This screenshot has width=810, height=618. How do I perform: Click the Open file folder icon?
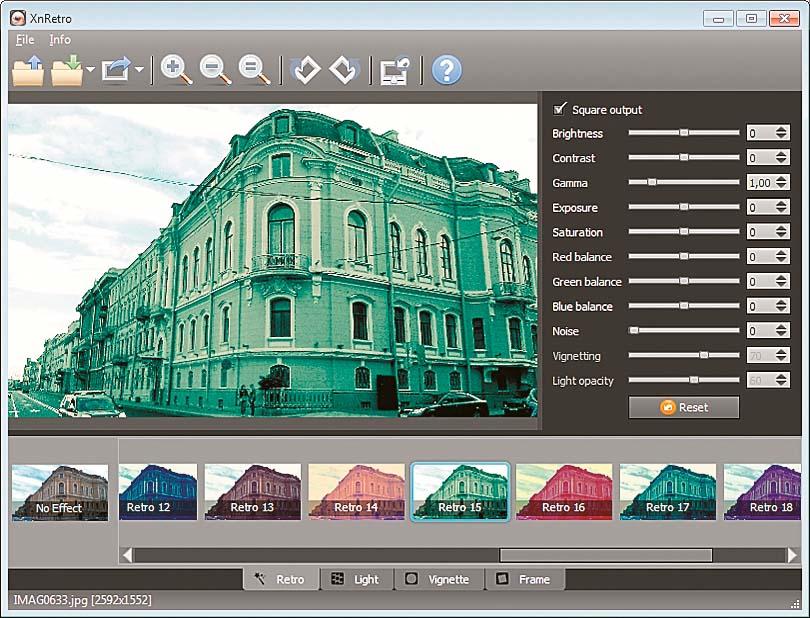[28, 70]
